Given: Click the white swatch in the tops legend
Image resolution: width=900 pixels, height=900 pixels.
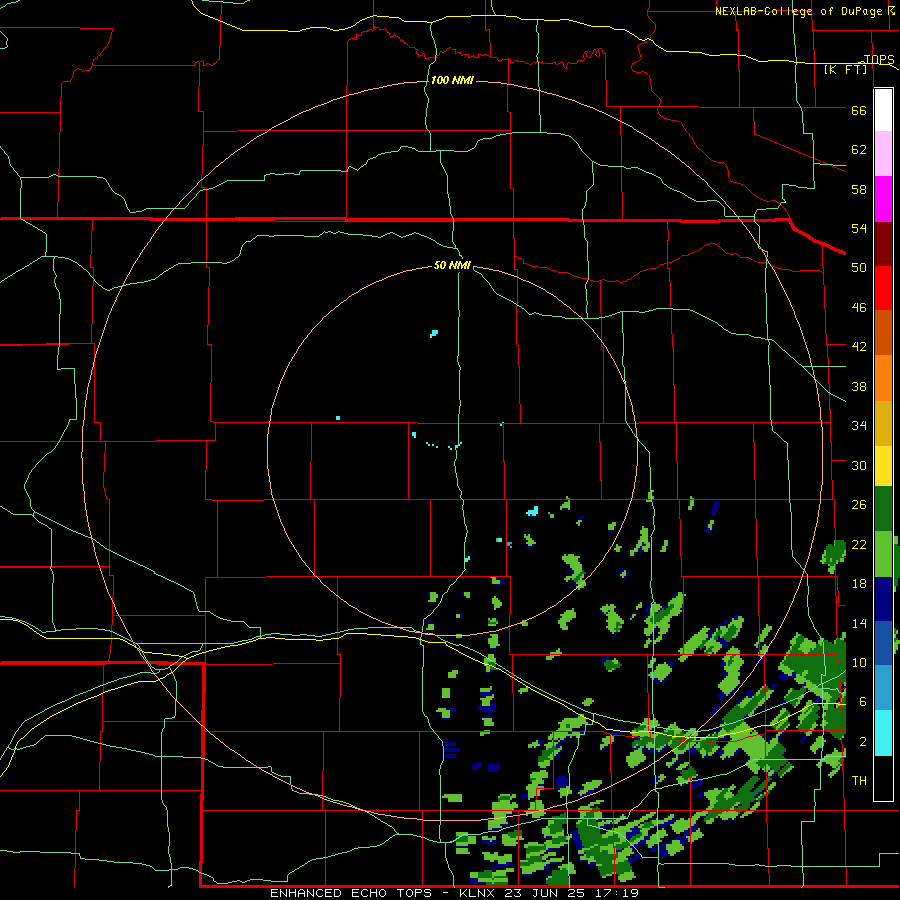Looking at the screenshot, I should [x=883, y=110].
